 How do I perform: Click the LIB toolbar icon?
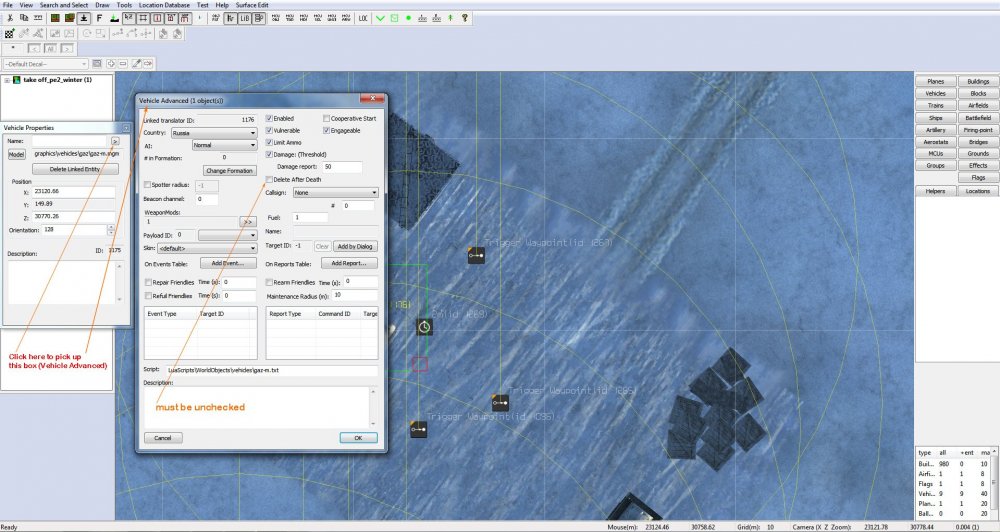point(245,18)
